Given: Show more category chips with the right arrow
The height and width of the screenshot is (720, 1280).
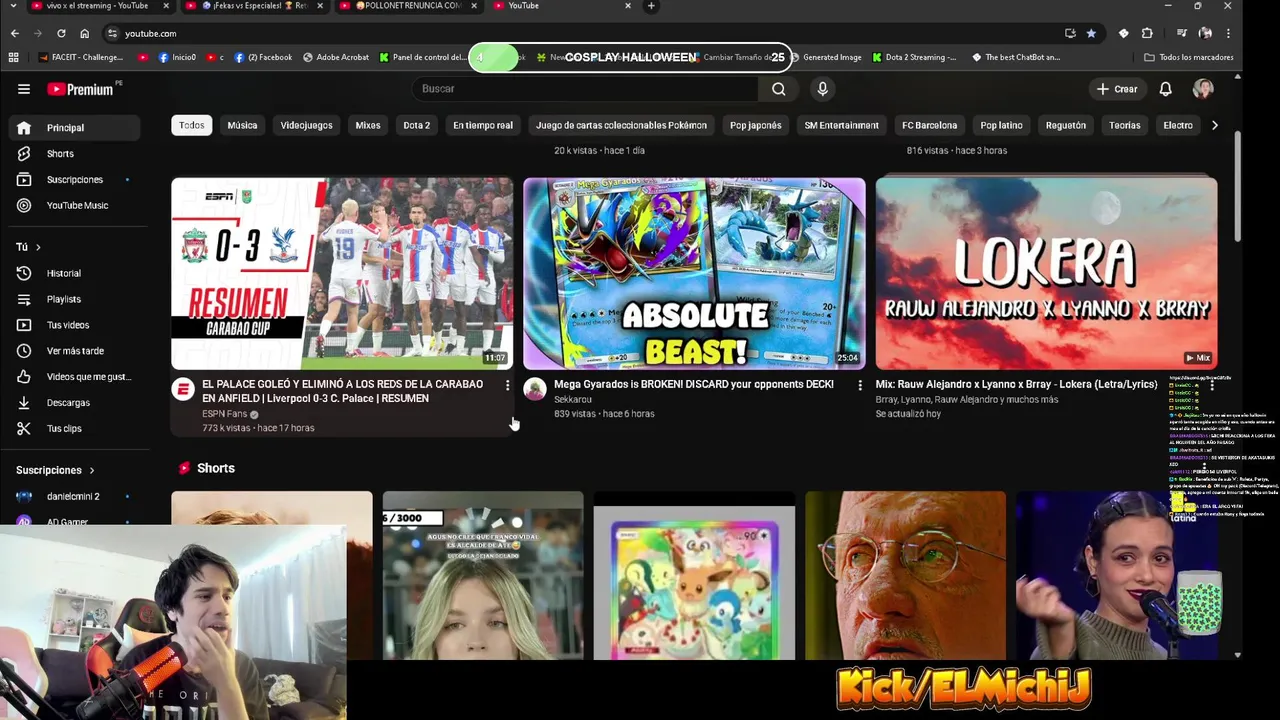Looking at the screenshot, I should pyautogui.click(x=1214, y=126).
